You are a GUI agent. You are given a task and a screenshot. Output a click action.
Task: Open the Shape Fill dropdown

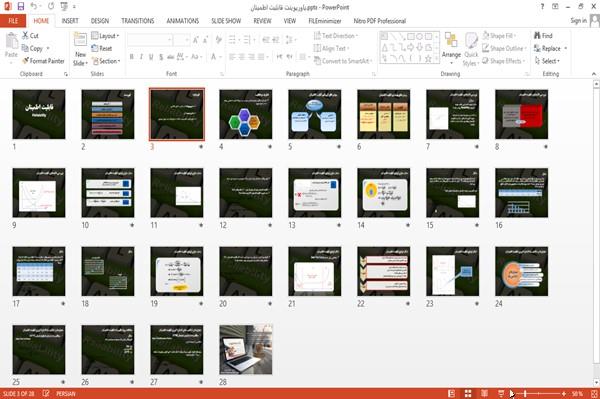pos(499,36)
